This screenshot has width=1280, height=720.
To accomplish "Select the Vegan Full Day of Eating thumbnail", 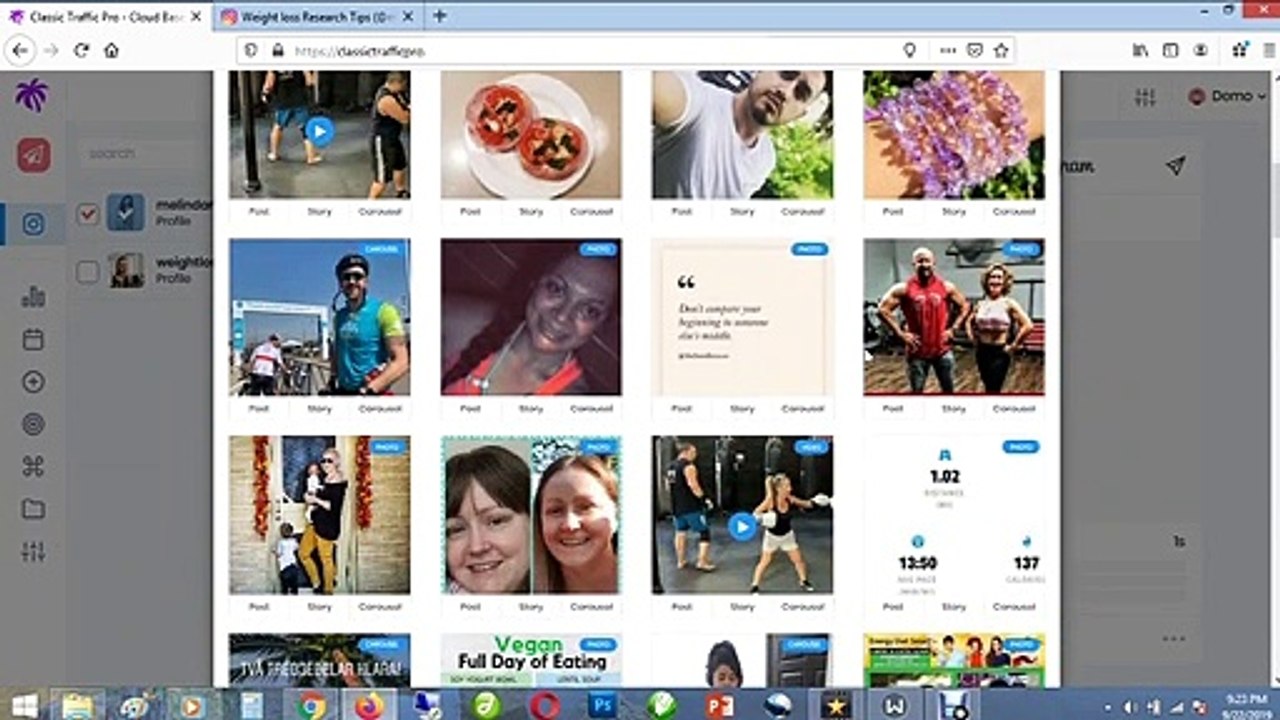I will (x=531, y=660).
